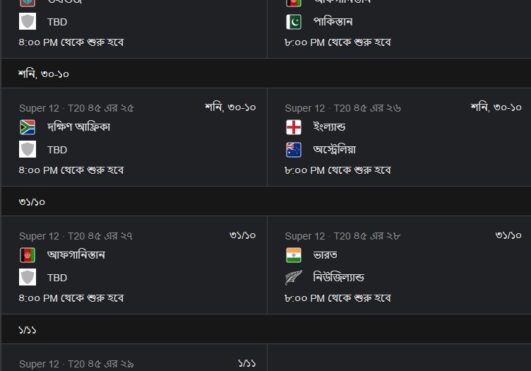531x371 pixels.
Task: Click the England flag icon
Action: 294,127
